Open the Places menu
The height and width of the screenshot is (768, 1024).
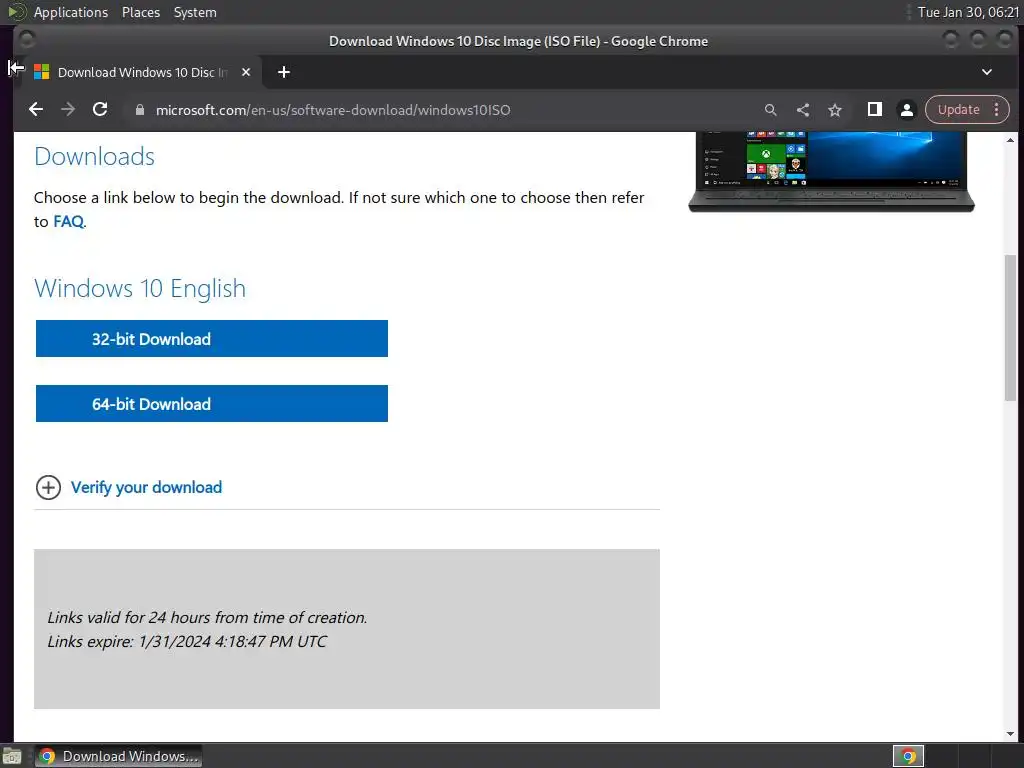coord(140,12)
